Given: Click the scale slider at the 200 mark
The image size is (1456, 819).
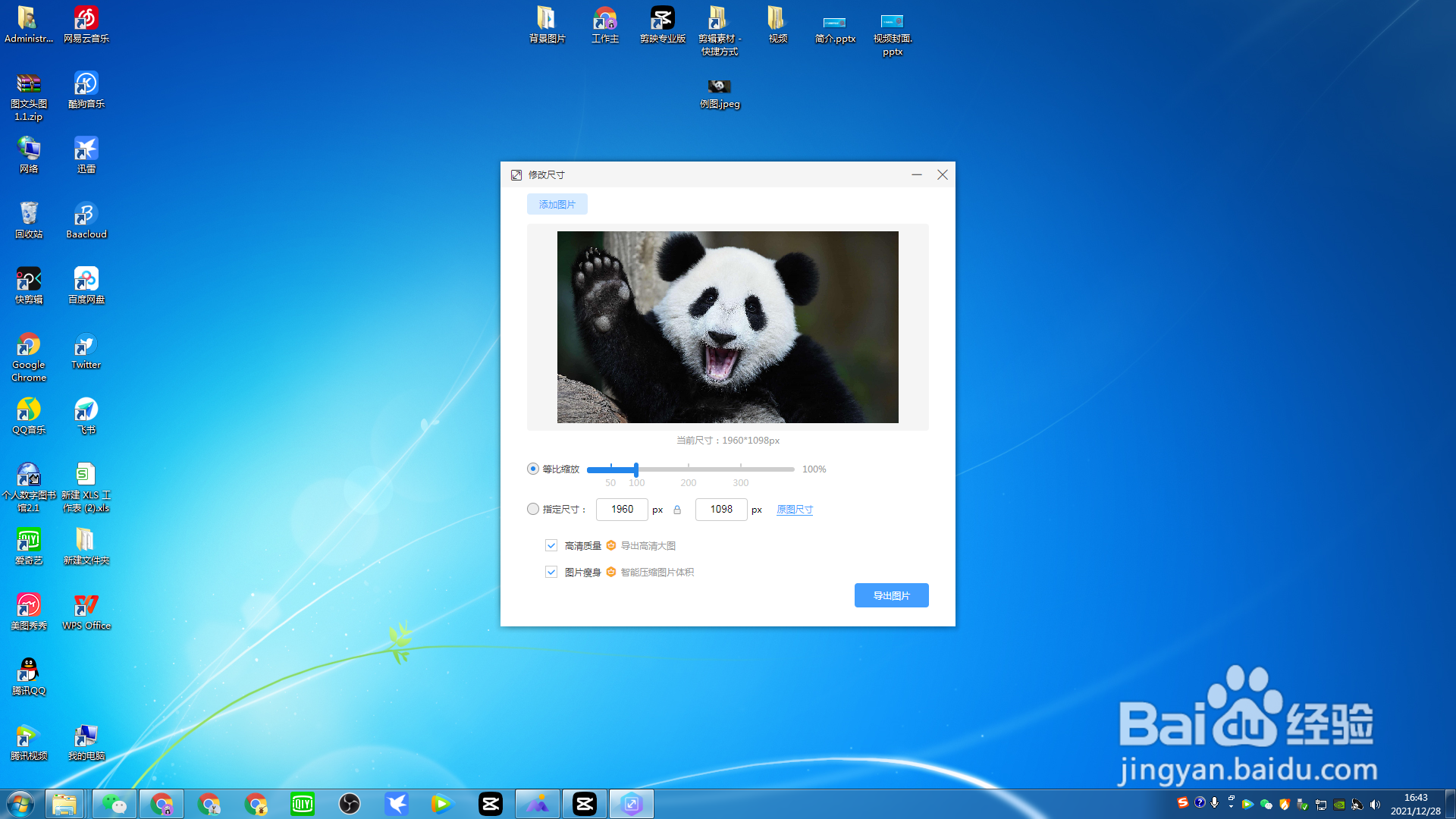Looking at the screenshot, I should click(x=689, y=469).
